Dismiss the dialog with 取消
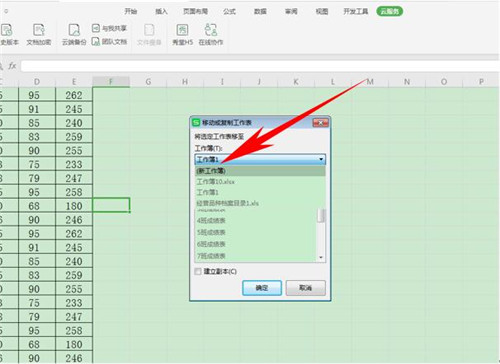Screen dimensions: 500x364 pos(305,288)
